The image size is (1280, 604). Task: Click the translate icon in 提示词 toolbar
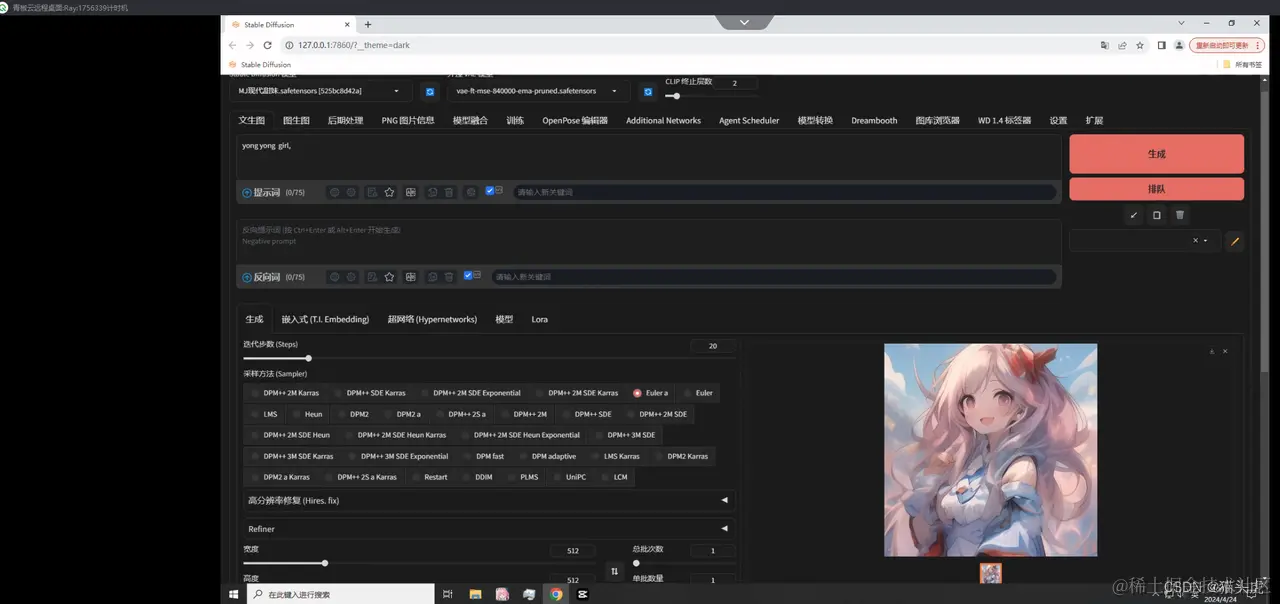(410, 192)
